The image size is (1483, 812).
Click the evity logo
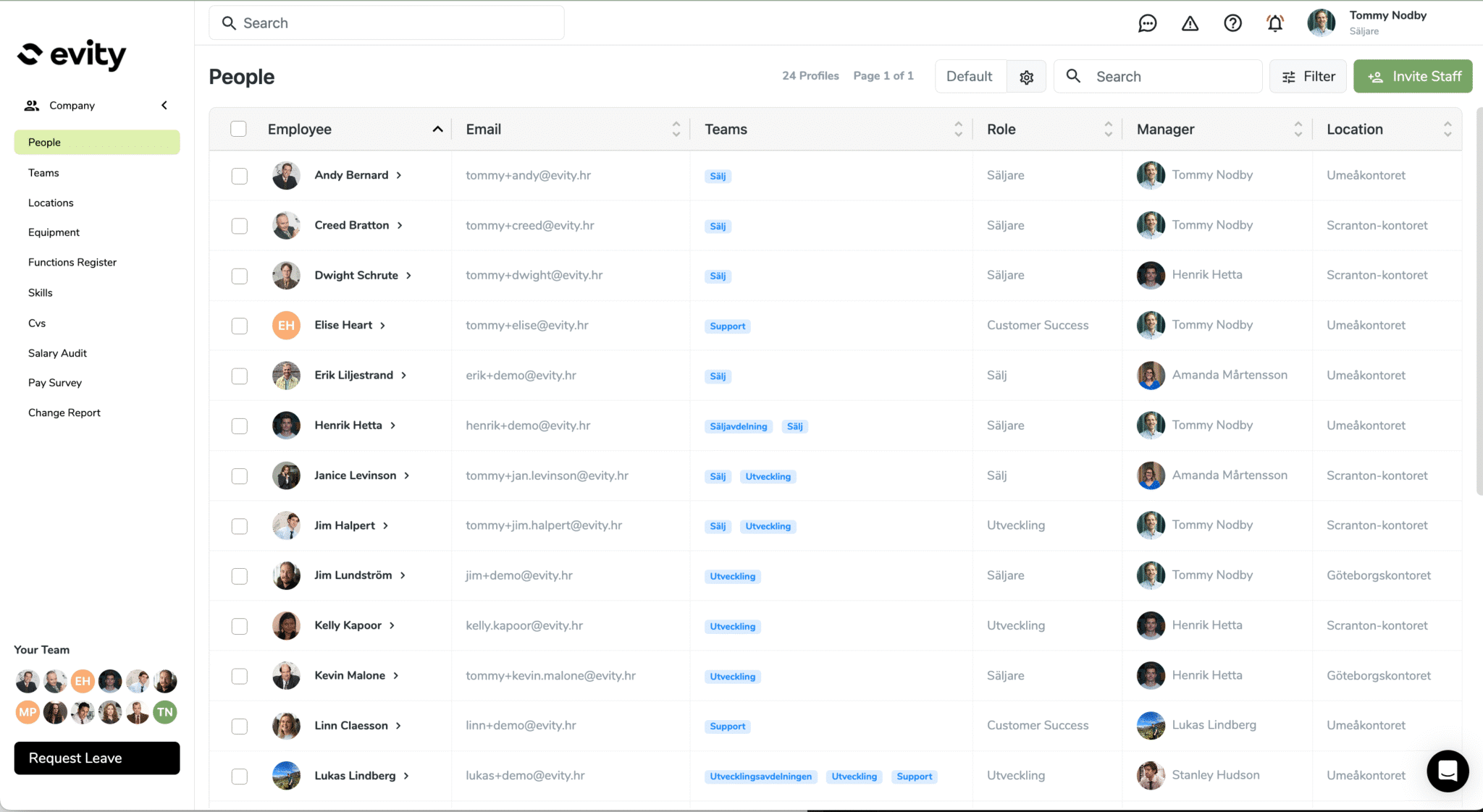[x=71, y=54]
